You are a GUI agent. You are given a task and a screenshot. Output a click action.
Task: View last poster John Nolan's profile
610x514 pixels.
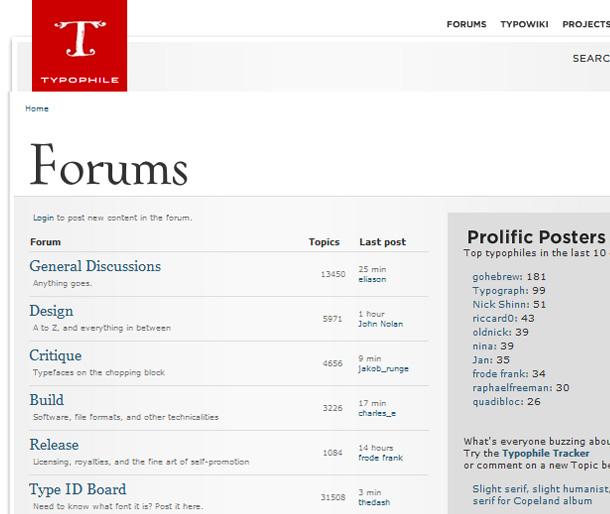[x=380, y=324]
